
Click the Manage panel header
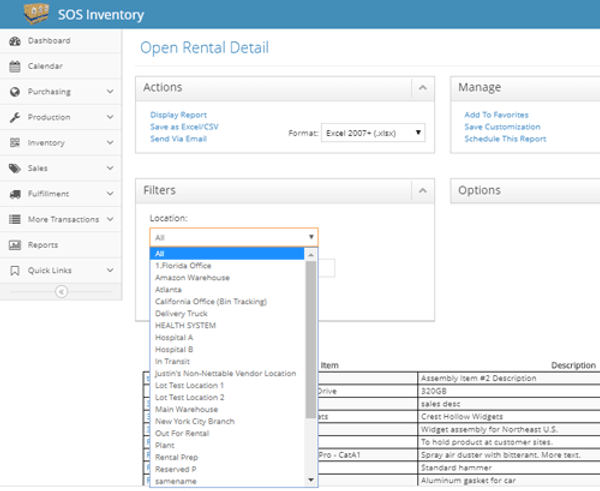[525, 88]
